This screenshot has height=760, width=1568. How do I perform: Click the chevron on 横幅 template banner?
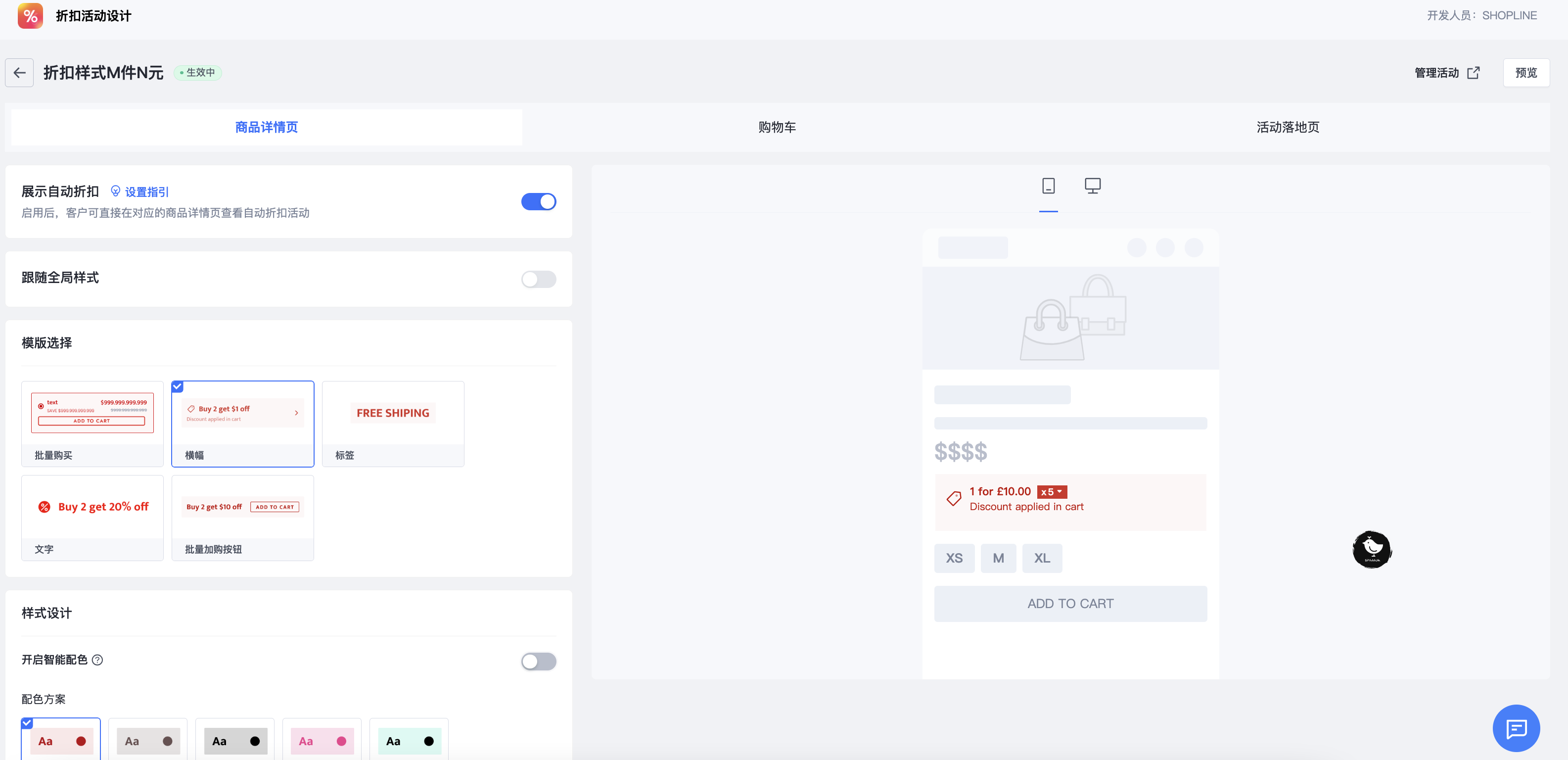click(x=296, y=413)
